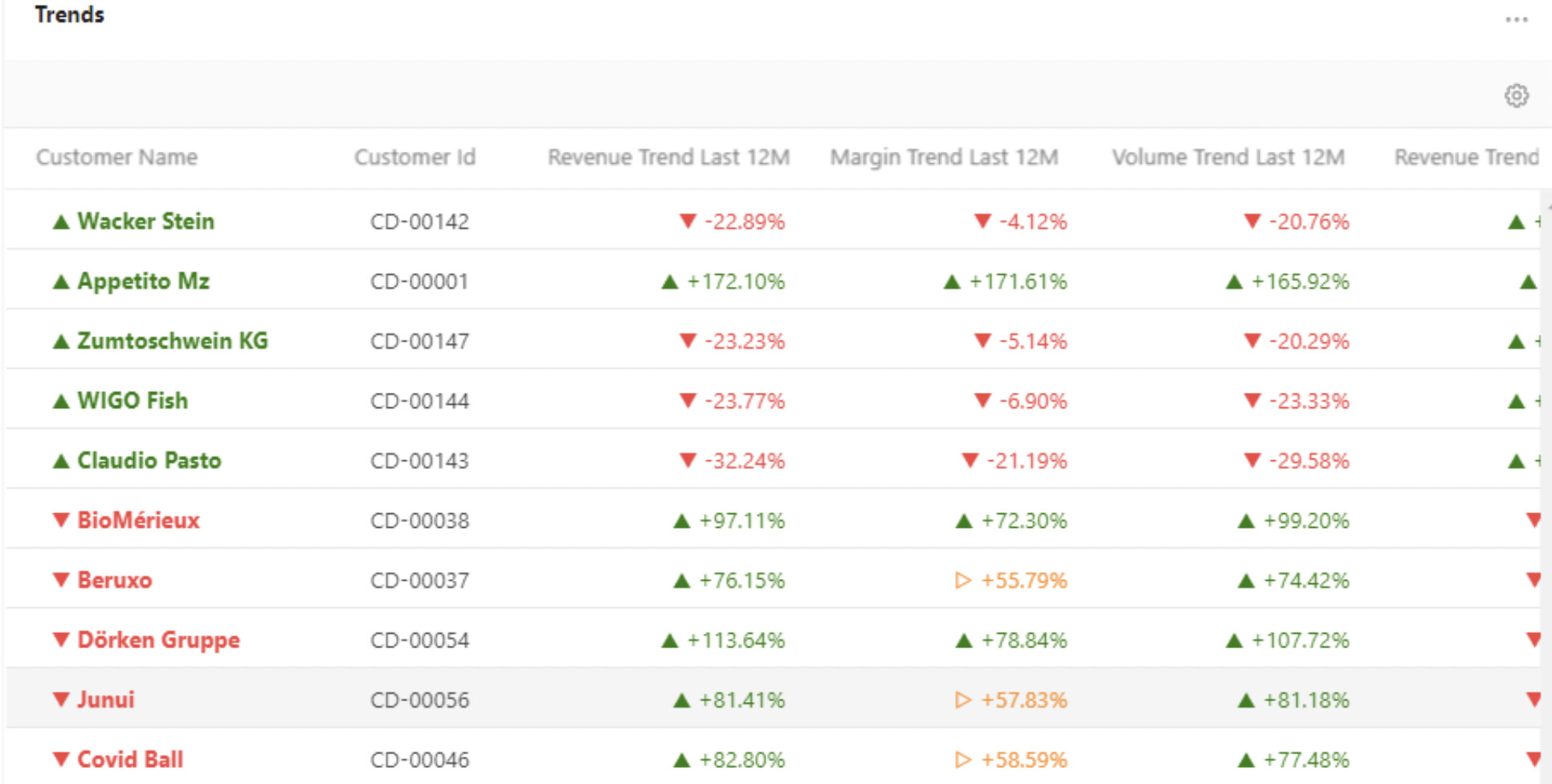1552x784 pixels.
Task: Sort by Revenue Trend Last 12M header
Action: [668, 157]
